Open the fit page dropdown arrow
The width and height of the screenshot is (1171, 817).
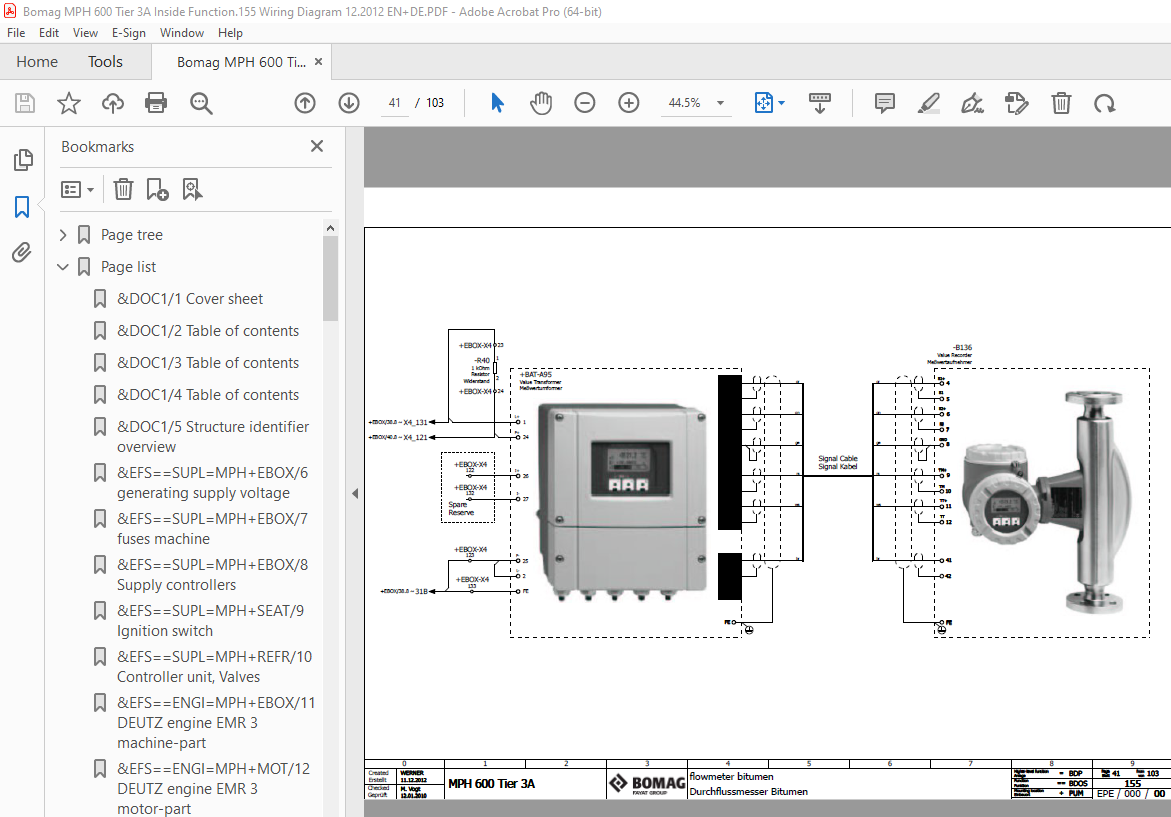click(781, 103)
